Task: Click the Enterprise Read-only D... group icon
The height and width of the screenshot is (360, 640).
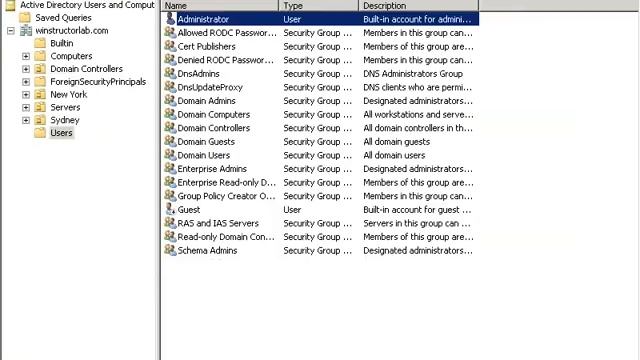Action: click(x=170, y=182)
